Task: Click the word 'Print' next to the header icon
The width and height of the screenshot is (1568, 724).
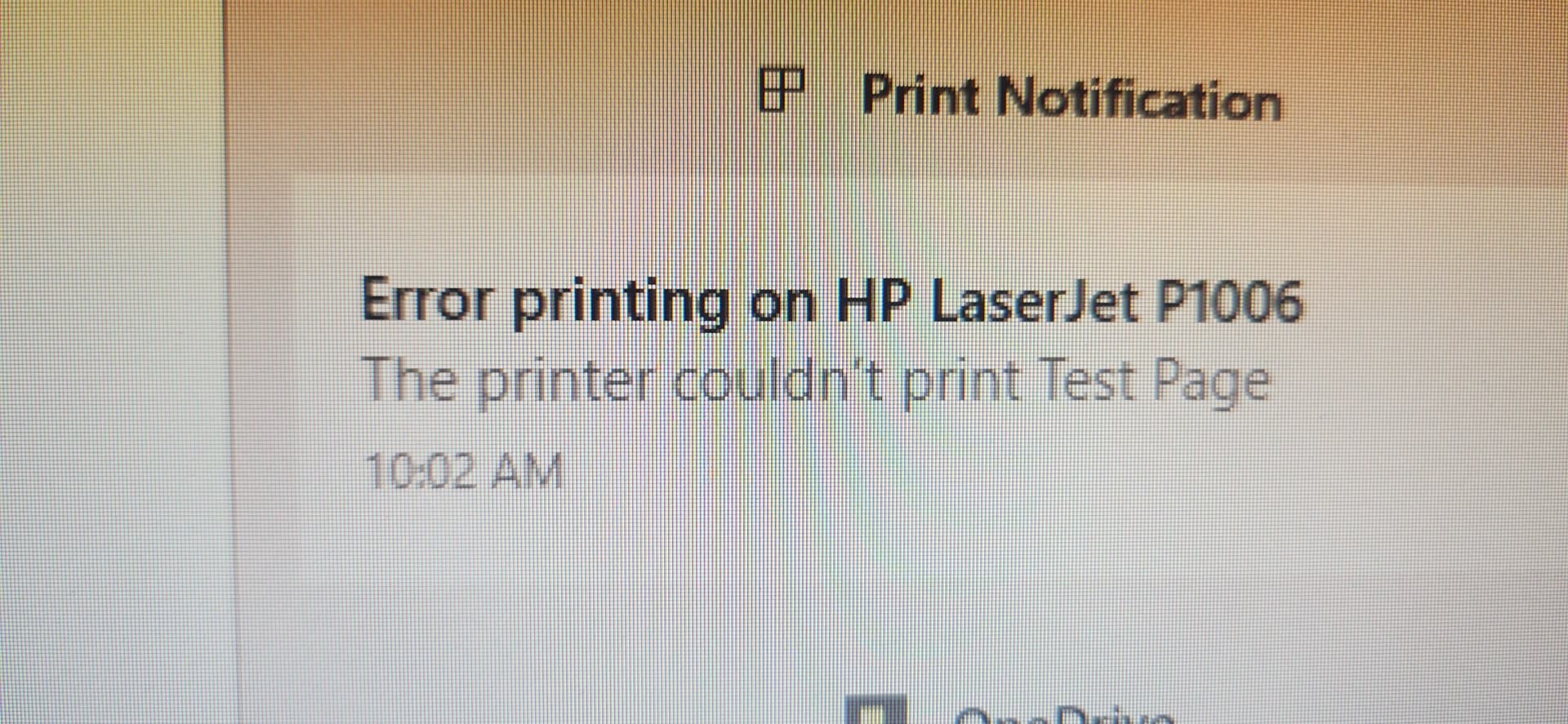Action: tap(920, 95)
